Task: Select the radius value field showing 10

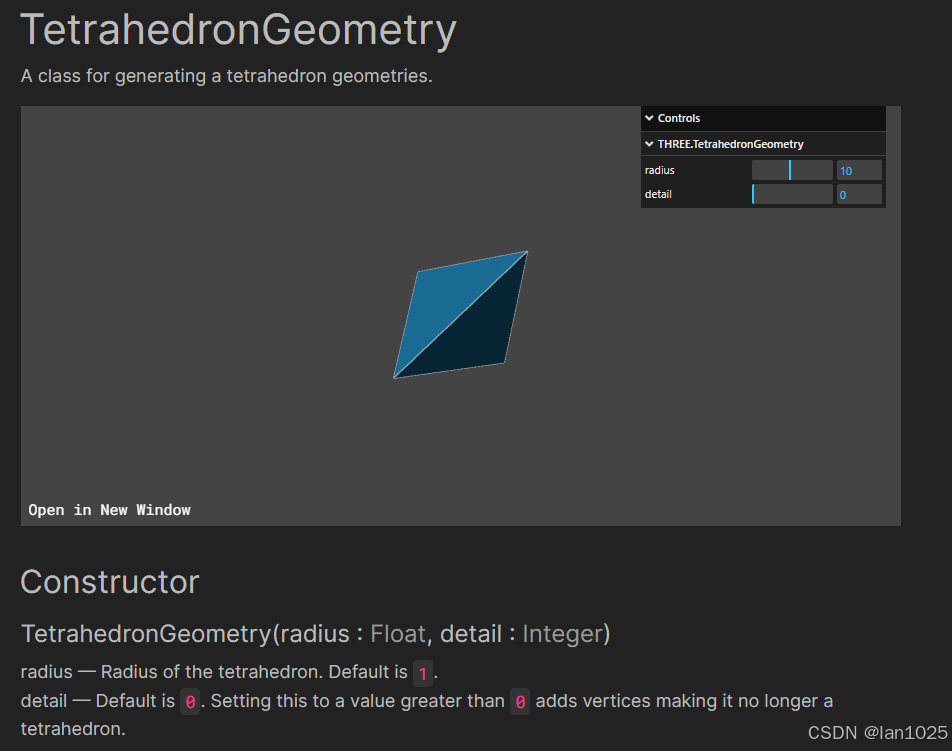Action: pyautogui.click(x=859, y=169)
